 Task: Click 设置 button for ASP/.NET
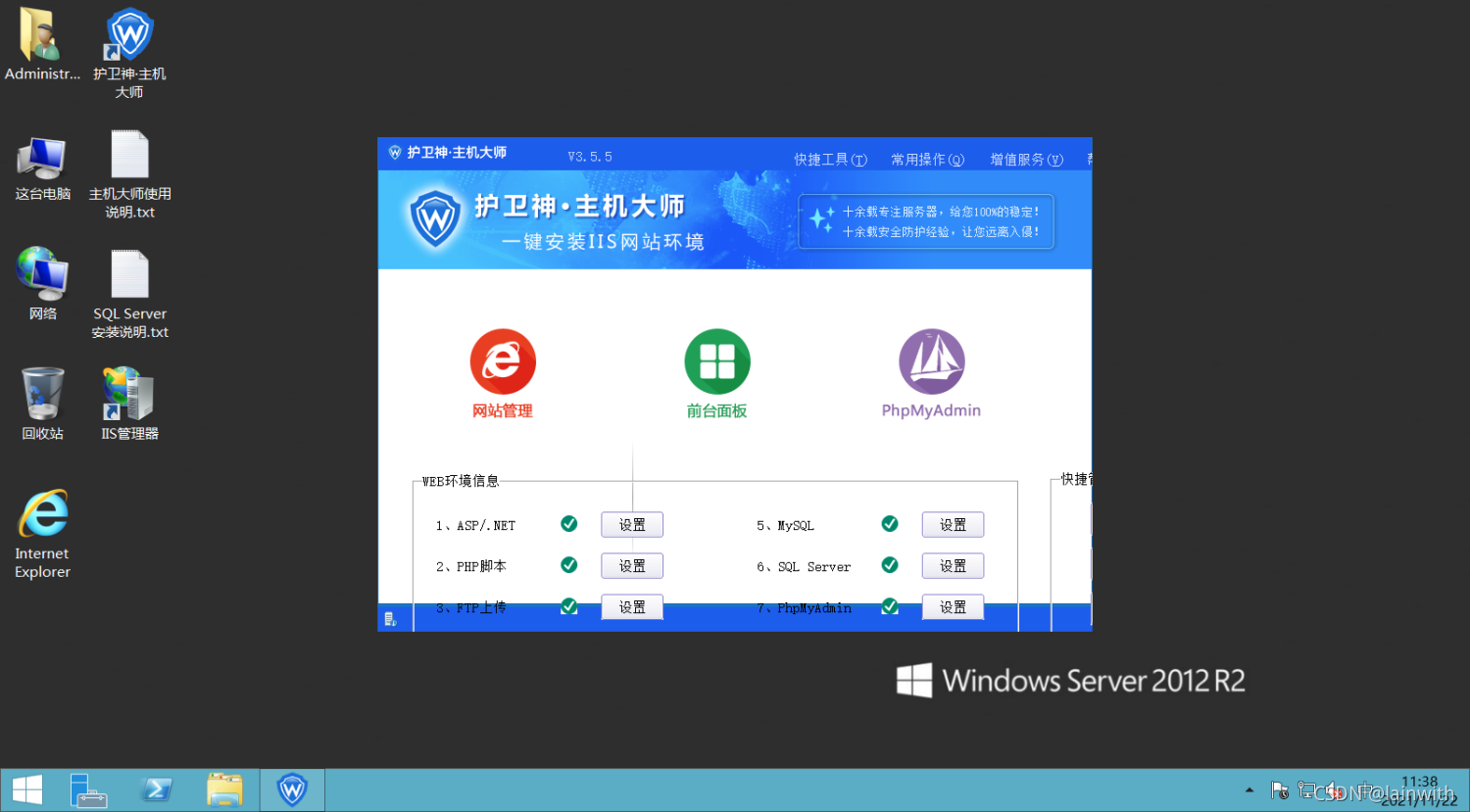[x=632, y=525]
